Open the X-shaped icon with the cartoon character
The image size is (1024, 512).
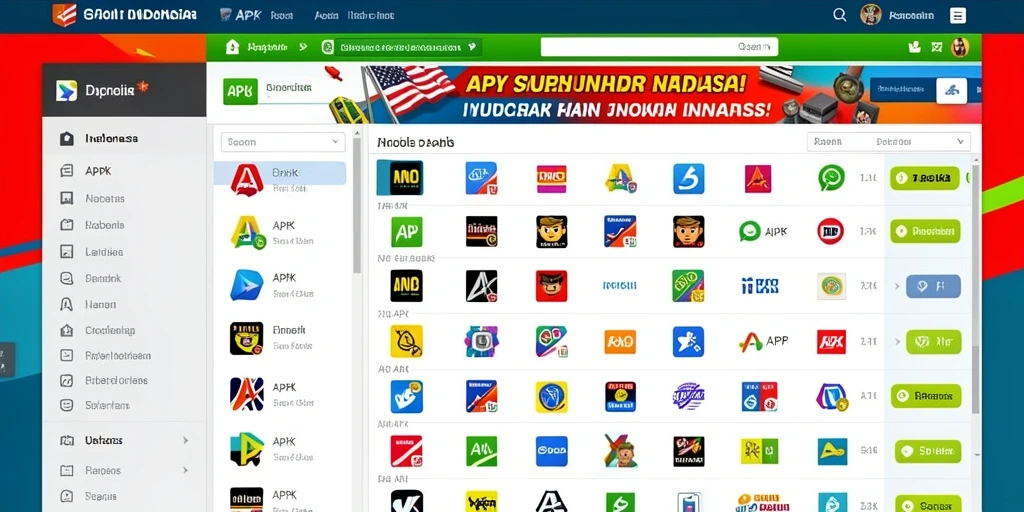pos(620,451)
